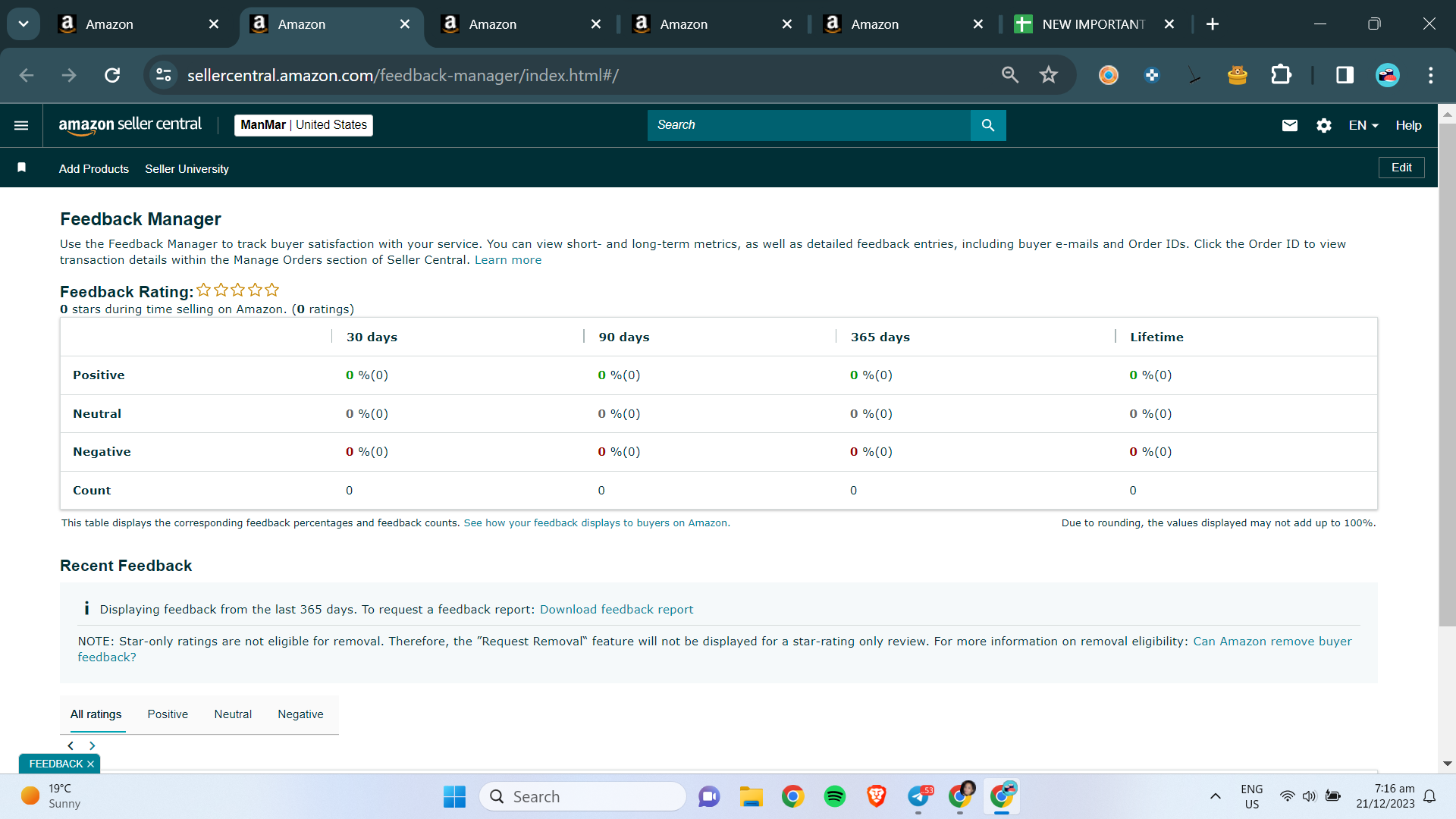Go forward in browser history
Screen dimensions: 1456x819
click(69, 75)
